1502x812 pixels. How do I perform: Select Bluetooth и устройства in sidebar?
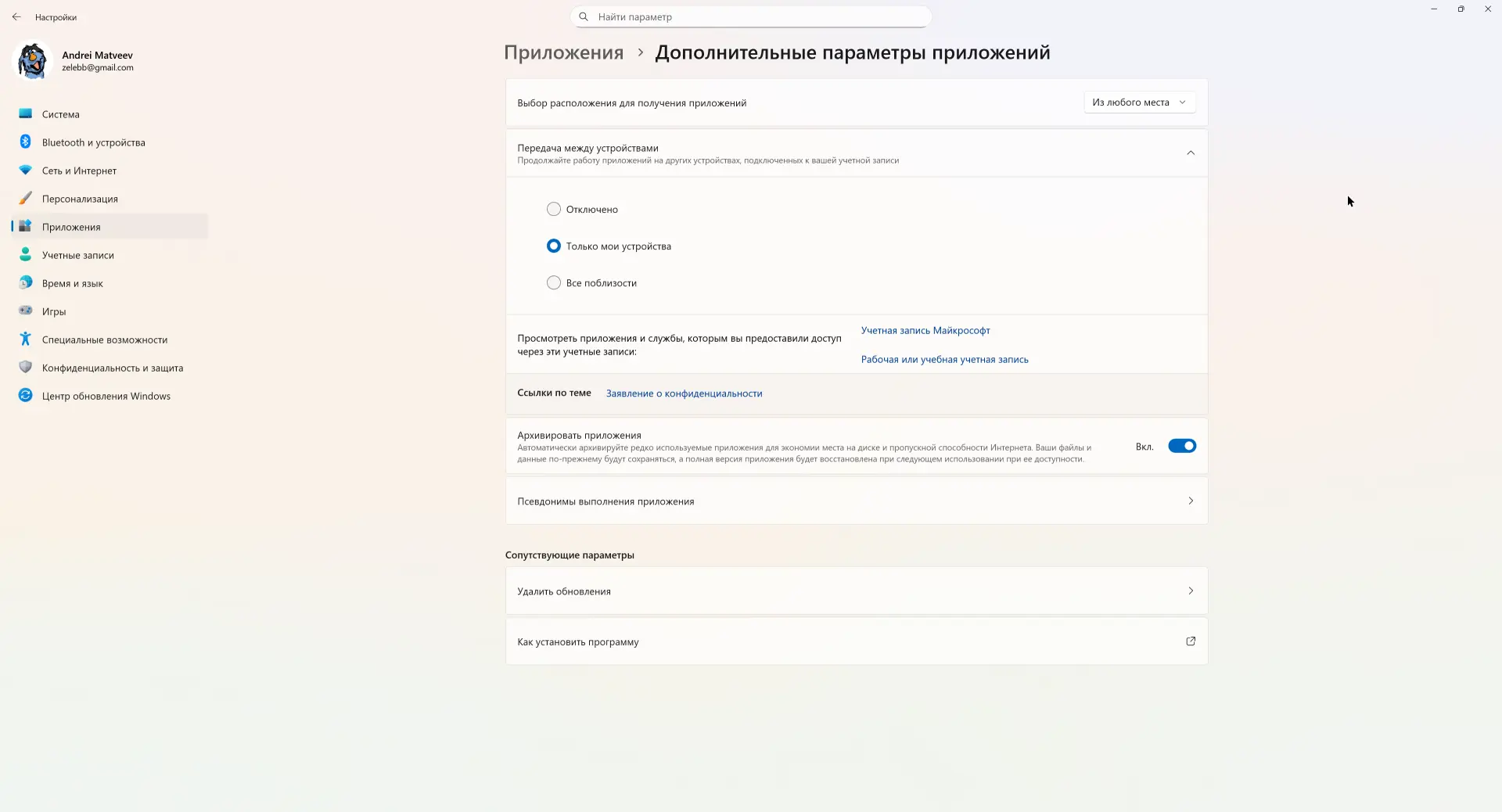coord(93,142)
